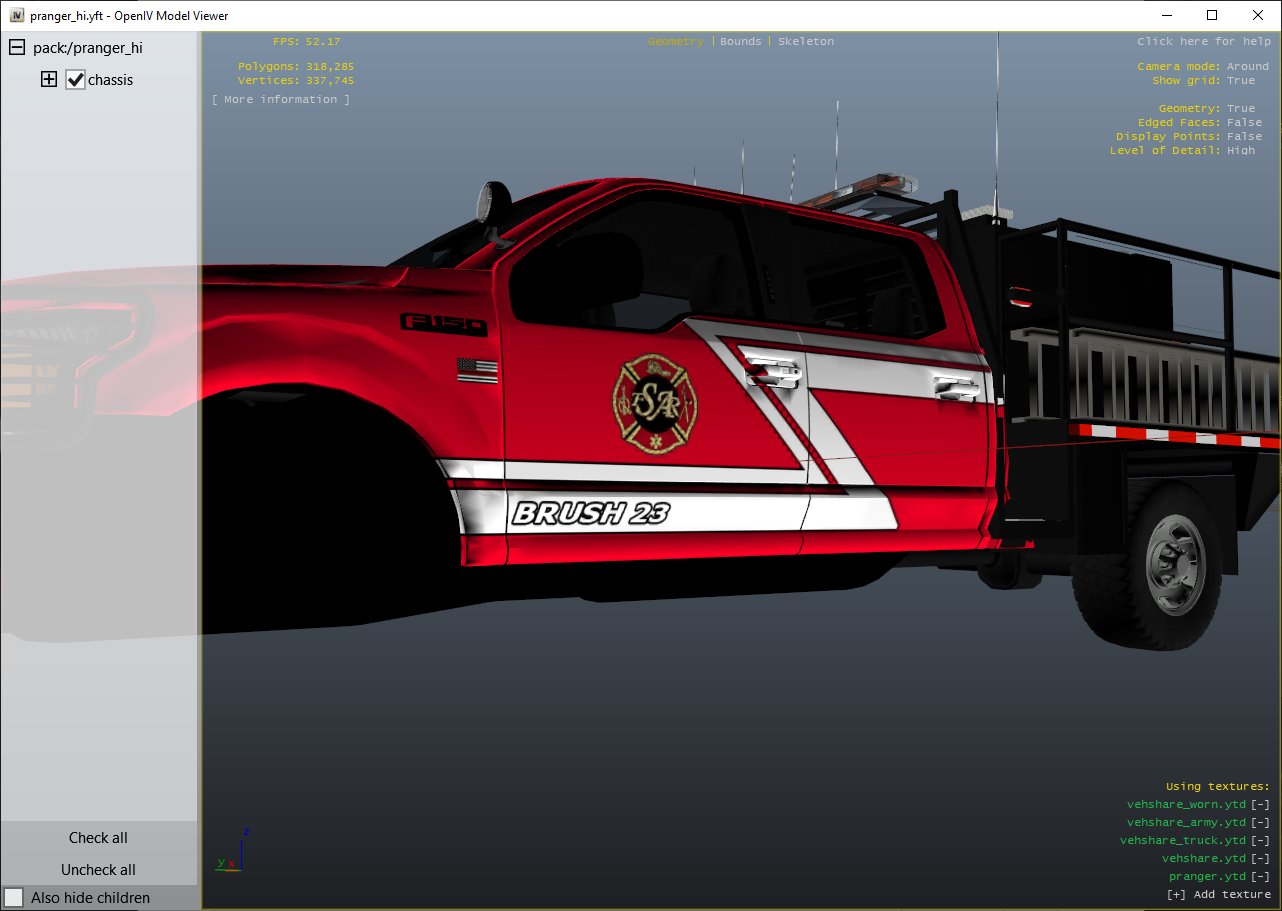Viewport: 1282px width, 911px height.
Task: Remove vehshare_army.ytd with its minus icon
Action: click(1260, 822)
